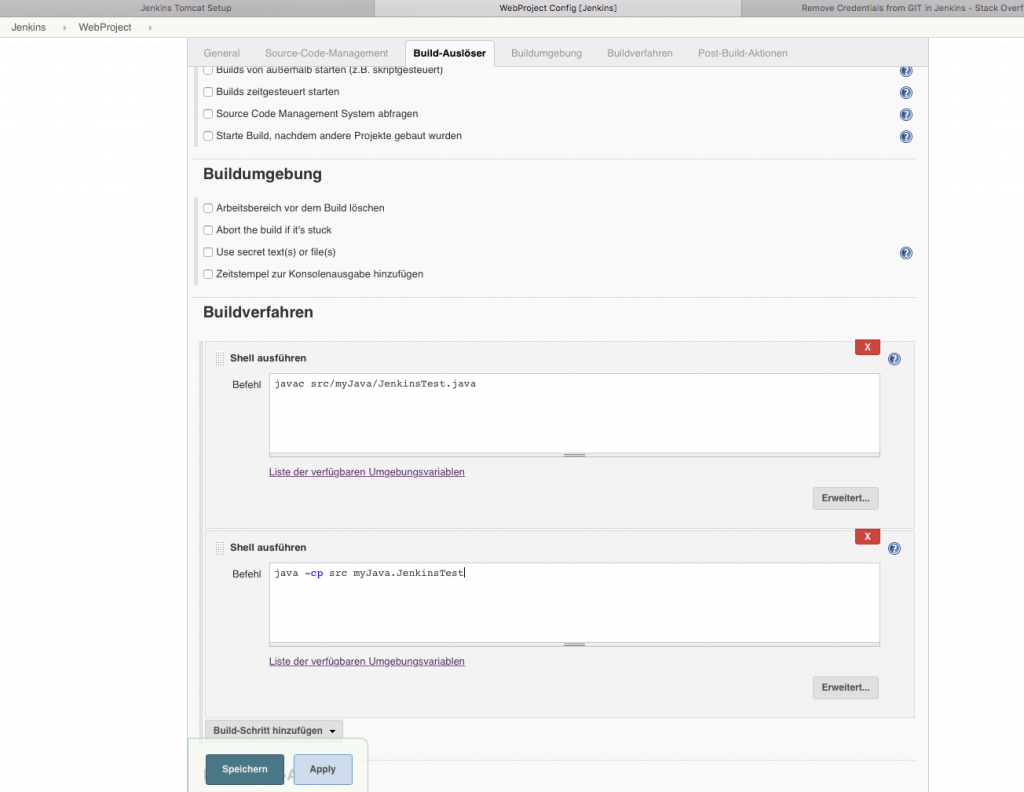
Task: Delete the first Shell ausführen build step
Action: click(x=867, y=347)
